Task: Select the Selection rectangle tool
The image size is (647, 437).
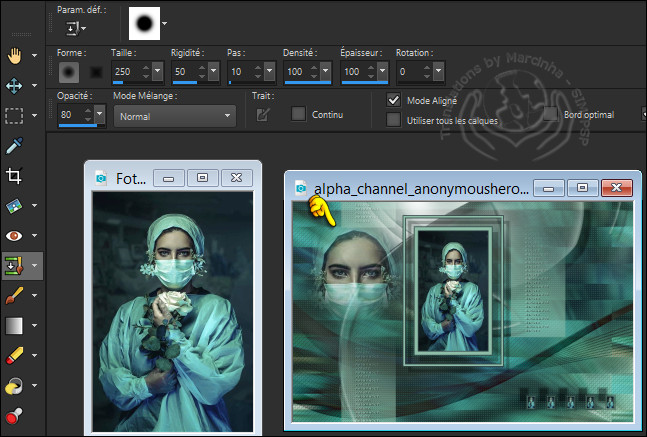Action: (x=14, y=116)
